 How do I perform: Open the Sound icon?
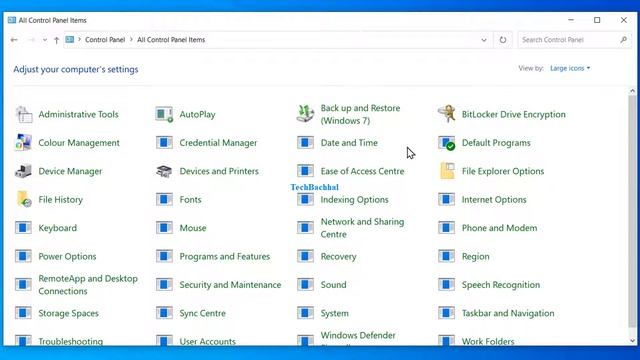click(x=305, y=284)
